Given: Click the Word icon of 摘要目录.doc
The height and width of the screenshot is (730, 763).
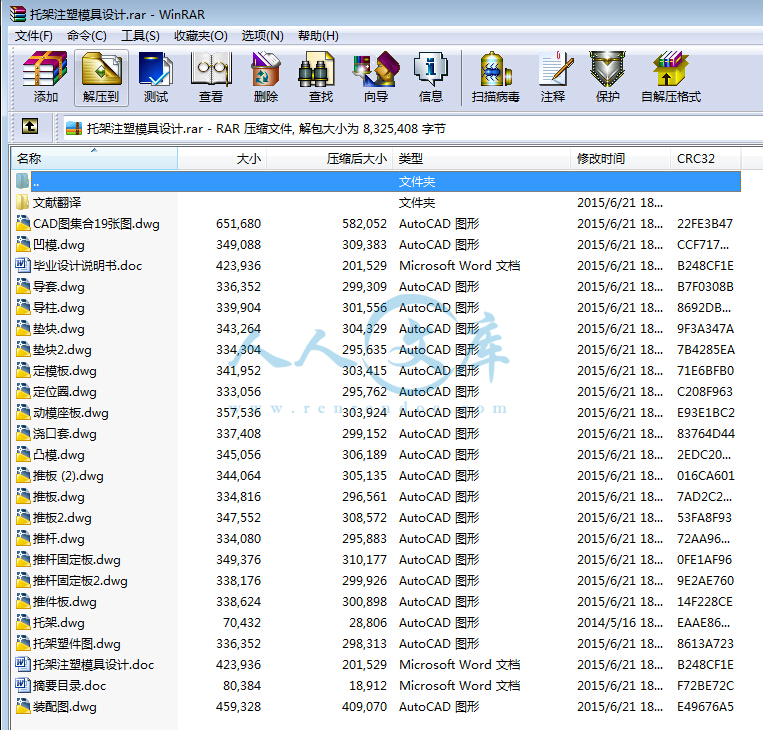Looking at the screenshot, I should click(22, 685).
